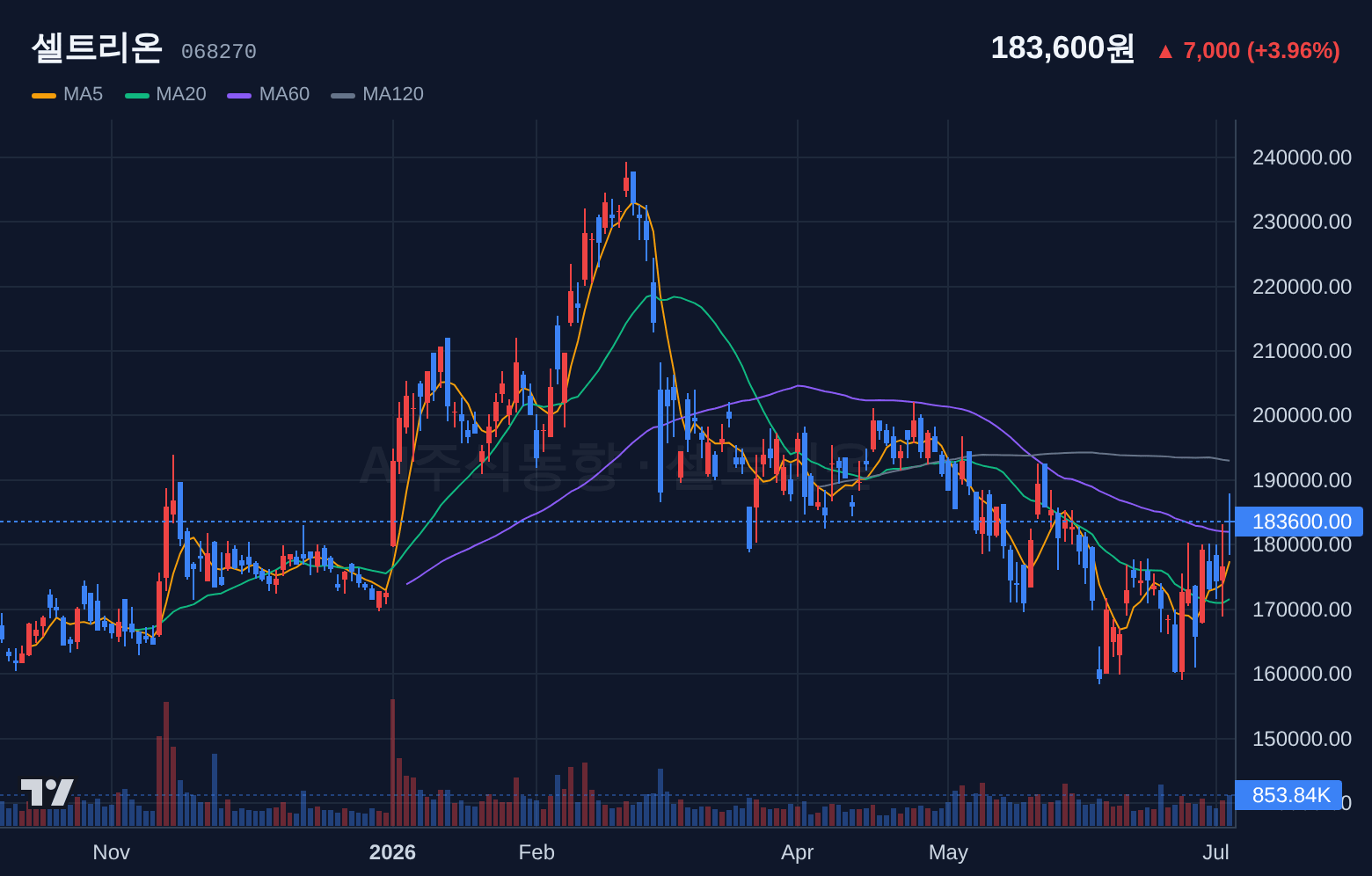
Task: Click the 190000.00 price axis label
Action: click(x=1302, y=480)
